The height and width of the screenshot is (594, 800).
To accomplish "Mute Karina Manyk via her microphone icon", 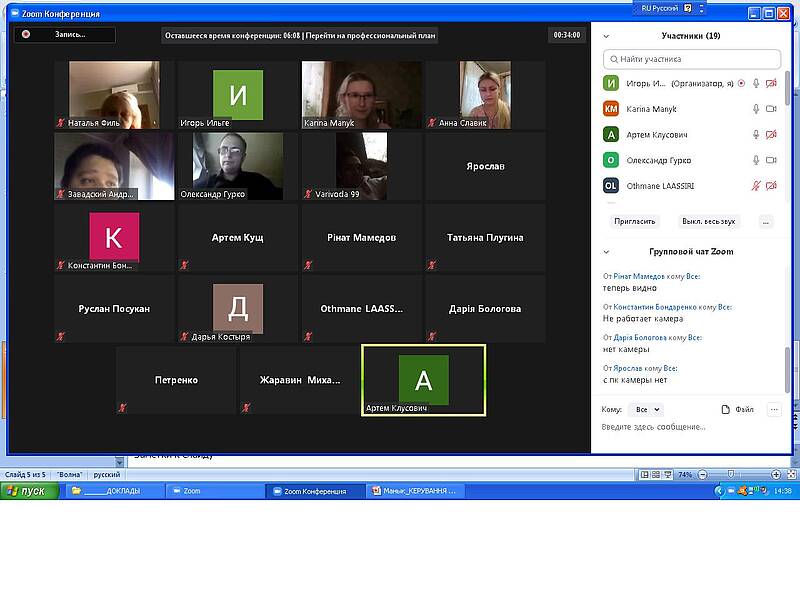I will click(756, 109).
